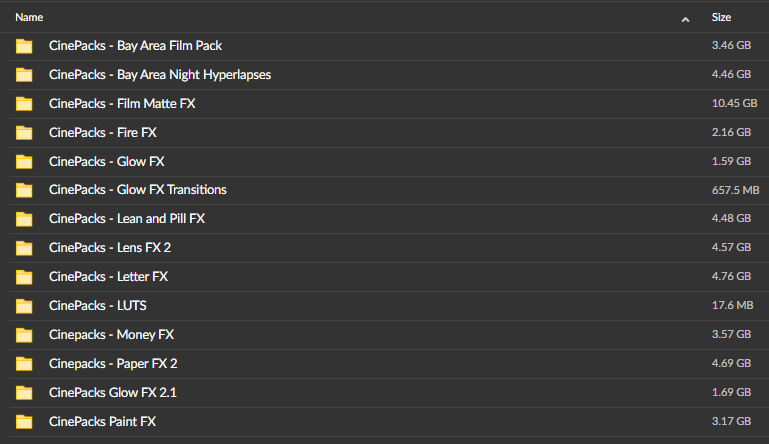Viewport: 769px width, 444px height.
Task: Select the Fire FX folder icon
Action: coord(24,133)
